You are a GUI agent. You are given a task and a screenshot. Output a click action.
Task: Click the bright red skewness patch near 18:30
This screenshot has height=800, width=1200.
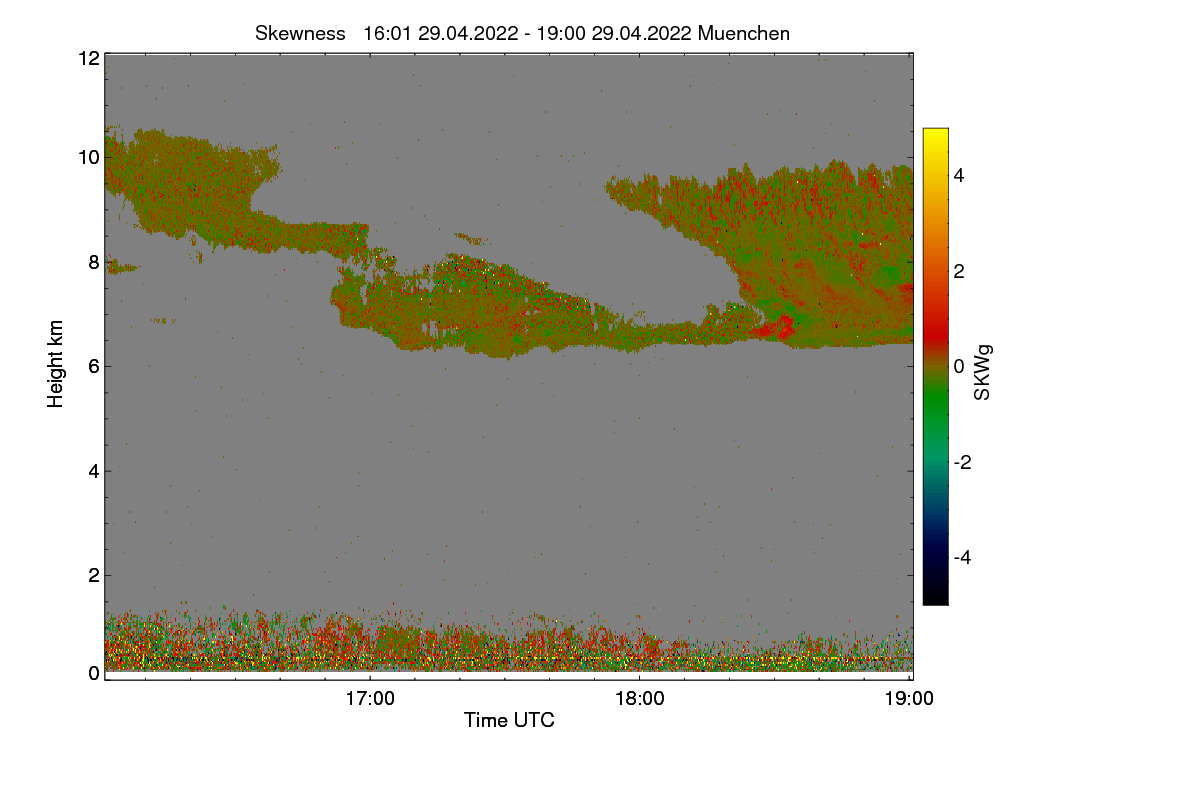778,326
